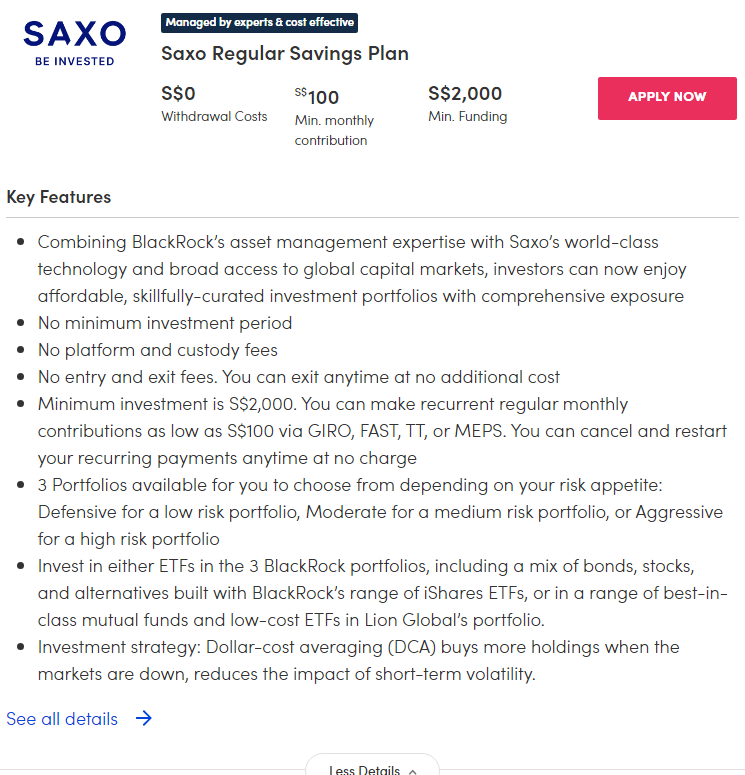Click the No entry and exit fees bullet
The image size is (745, 775).
pyautogui.click(x=299, y=377)
